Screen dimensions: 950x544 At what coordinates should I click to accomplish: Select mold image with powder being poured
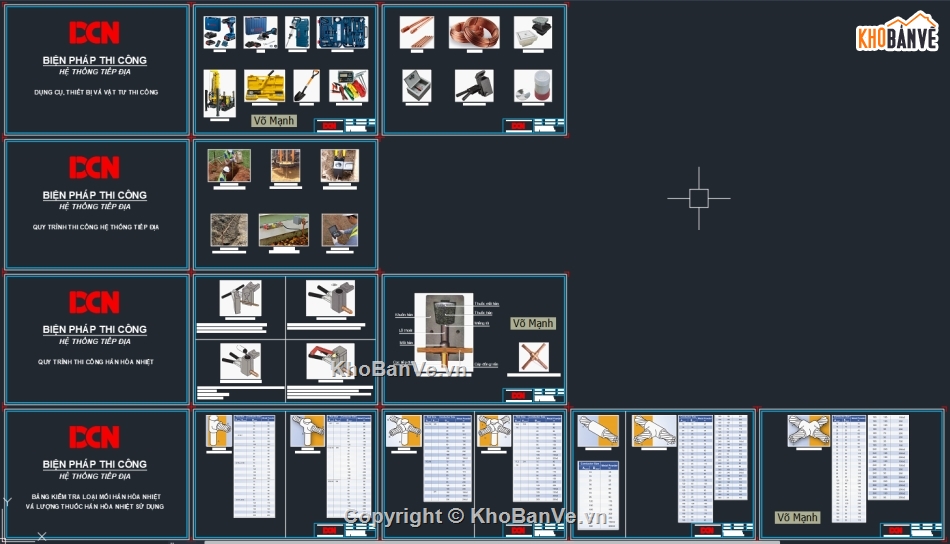(241, 361)
